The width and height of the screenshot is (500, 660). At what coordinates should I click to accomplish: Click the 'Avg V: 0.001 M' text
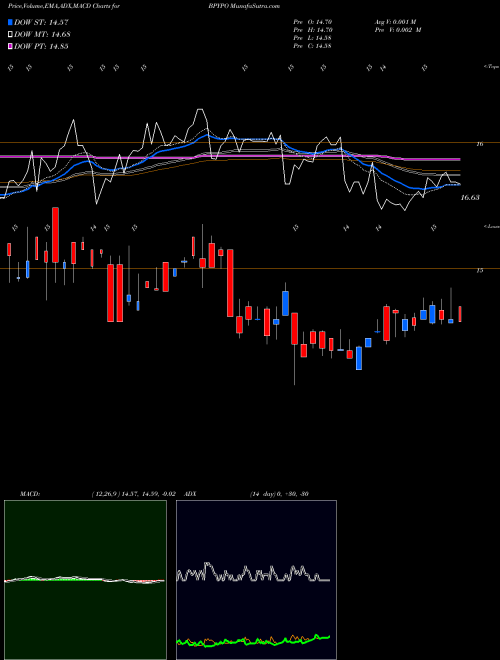click(395, 21)
